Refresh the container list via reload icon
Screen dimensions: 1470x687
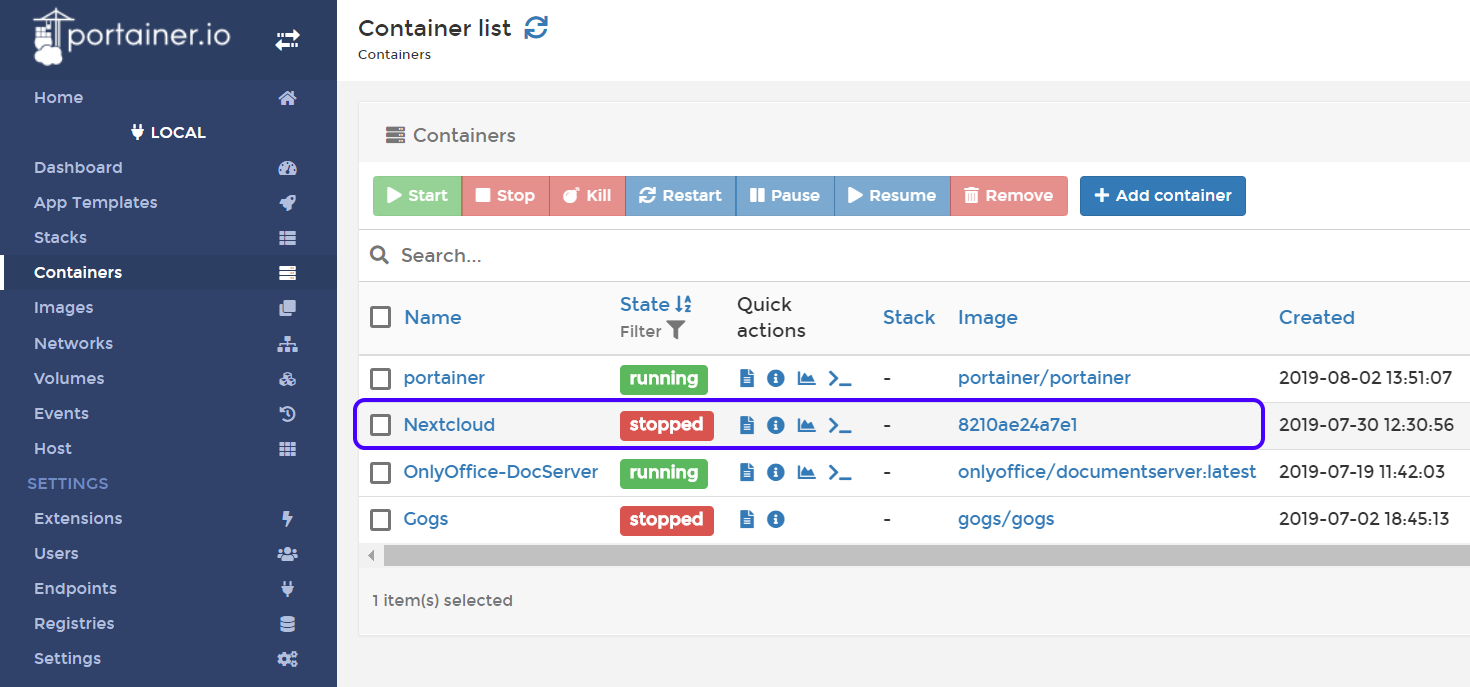point(536,28)
